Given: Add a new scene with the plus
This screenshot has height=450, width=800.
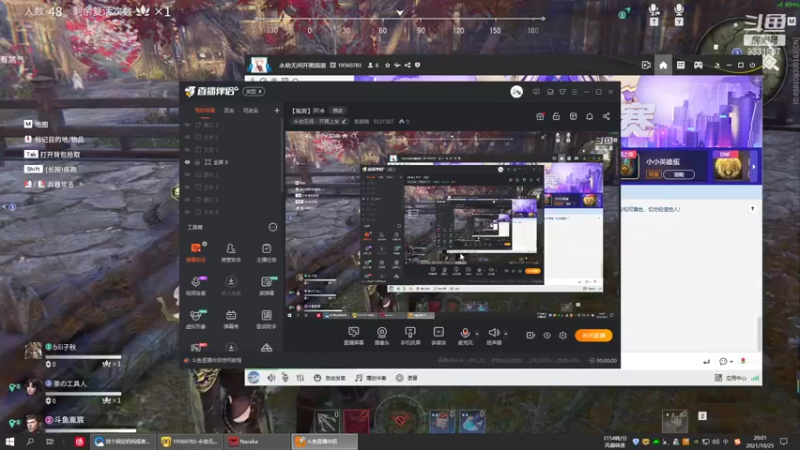Looking at the screenshot, I should (277, 110).
